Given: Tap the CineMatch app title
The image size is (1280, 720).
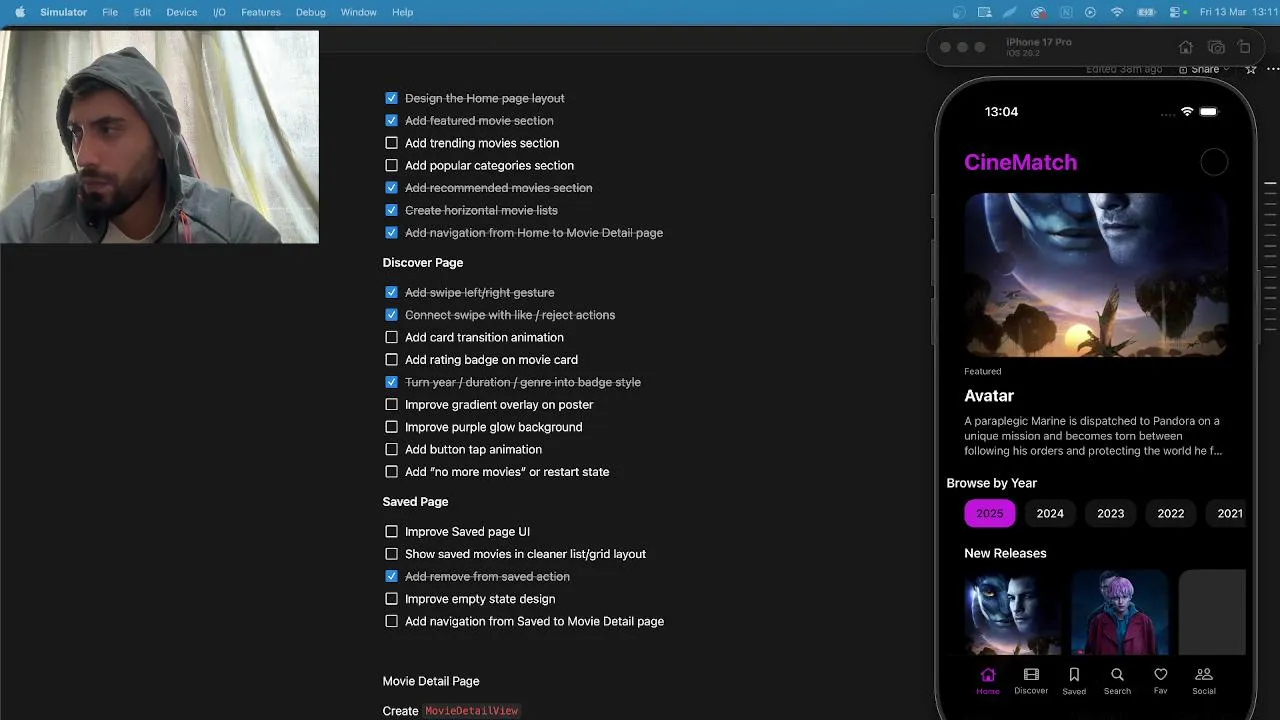Looking at the screenshot, I should (x=1020, y=162).
